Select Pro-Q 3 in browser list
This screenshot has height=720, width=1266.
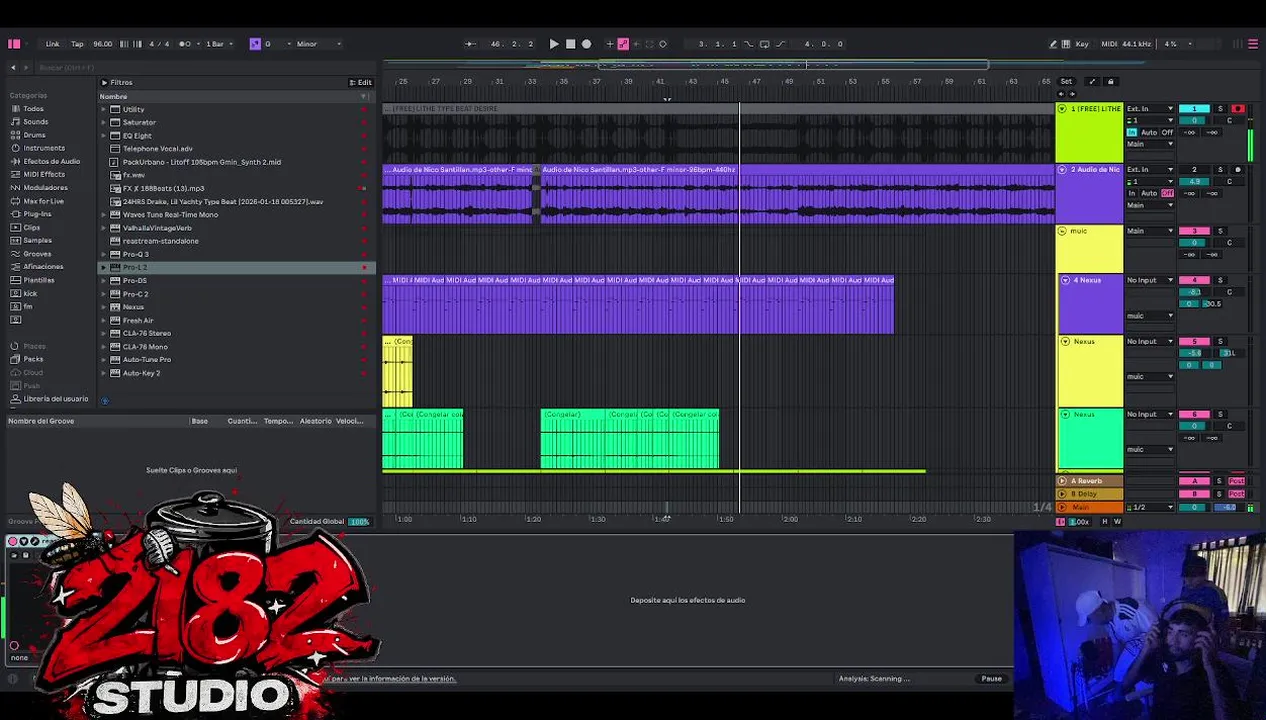[x=235, y=254]
